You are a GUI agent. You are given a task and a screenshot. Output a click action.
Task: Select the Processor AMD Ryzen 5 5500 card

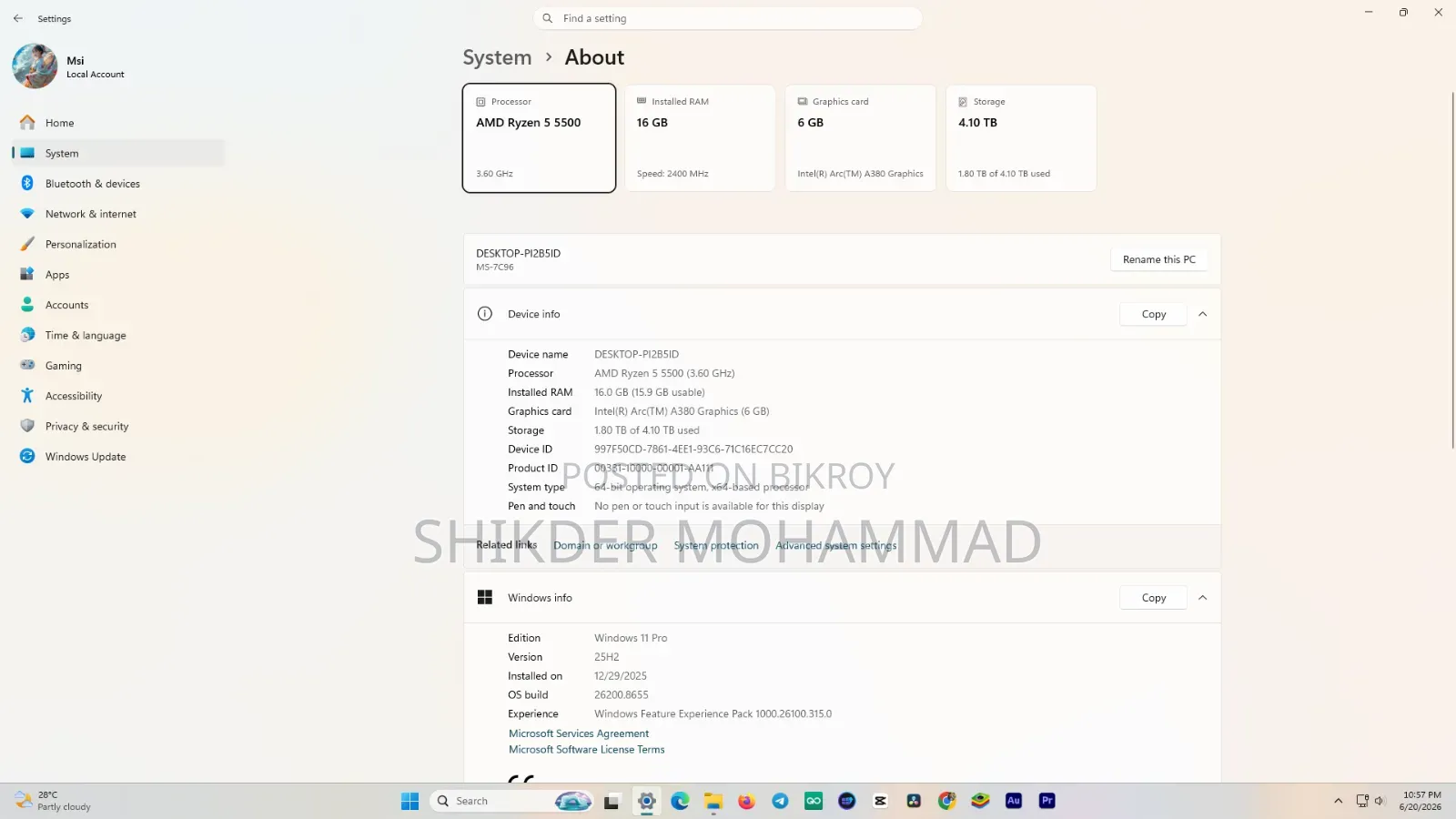coord(539,138)
